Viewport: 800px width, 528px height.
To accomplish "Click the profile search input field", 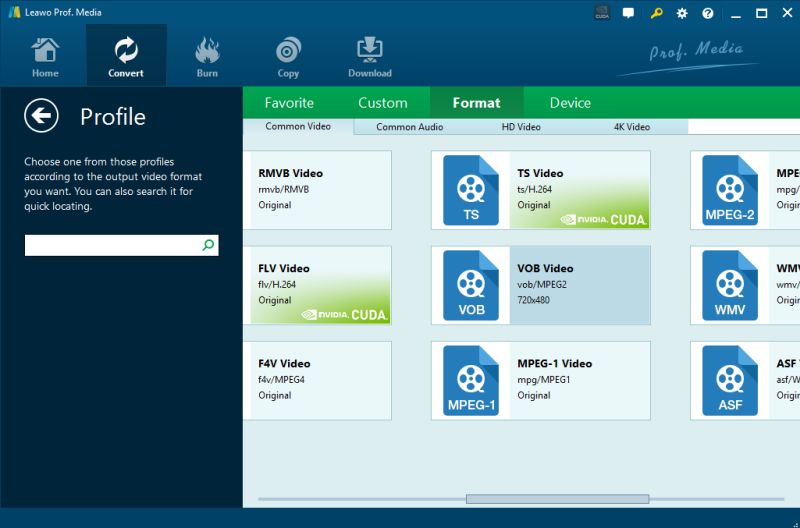I will pos(112,245).
